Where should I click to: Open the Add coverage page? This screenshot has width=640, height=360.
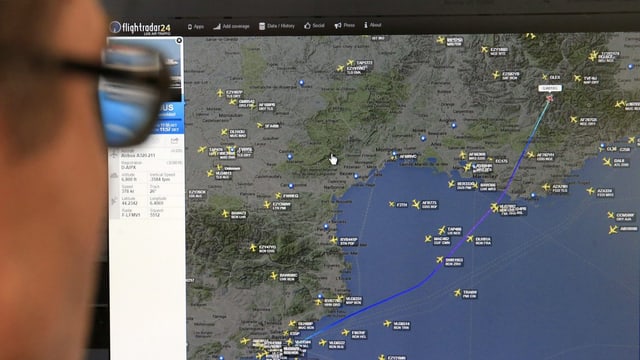pyautogui.click(x=231, y=27)
